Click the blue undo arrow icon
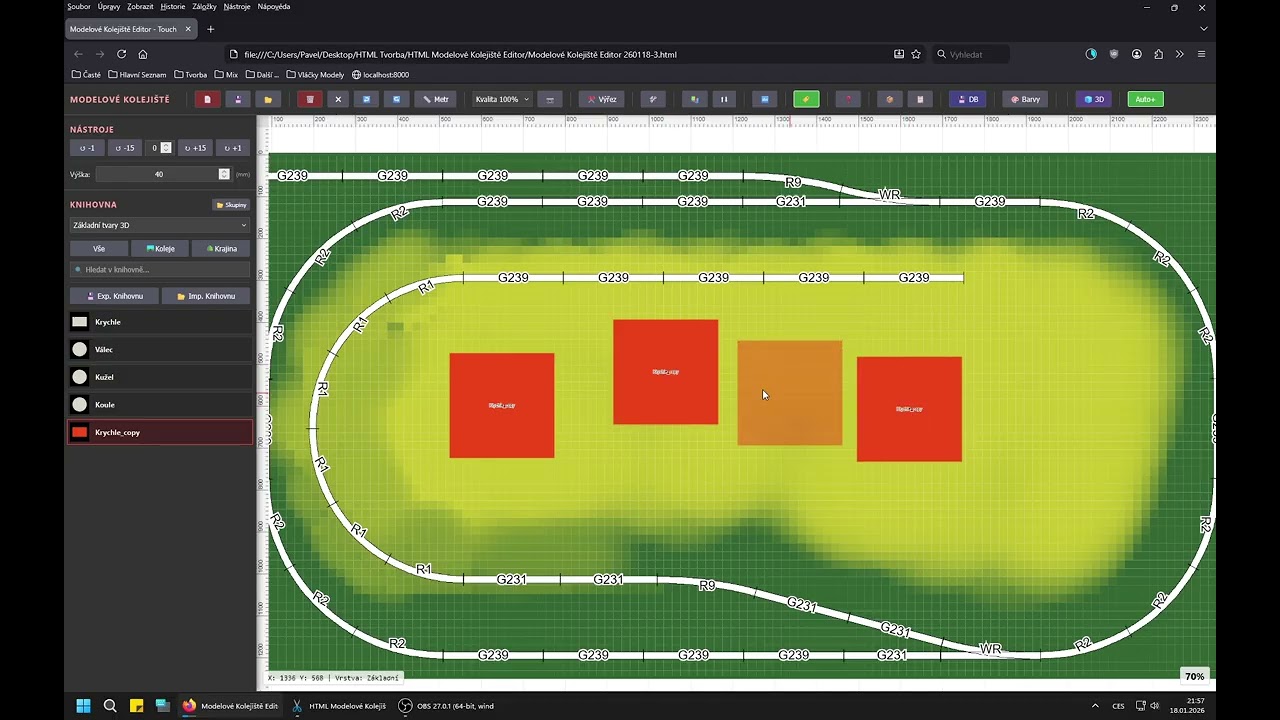This screenshot has height=720, width=1280. 367,99
